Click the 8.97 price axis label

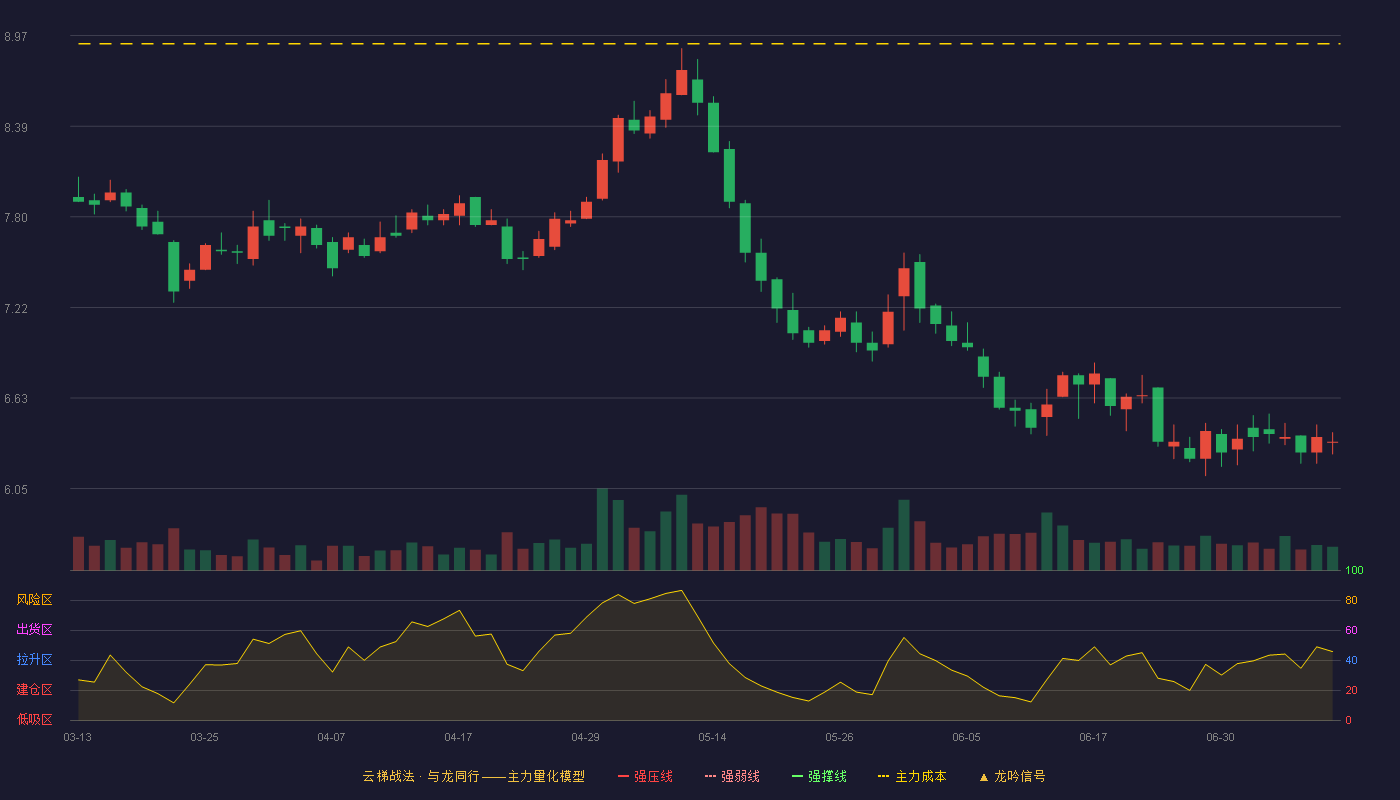(16, 37)
